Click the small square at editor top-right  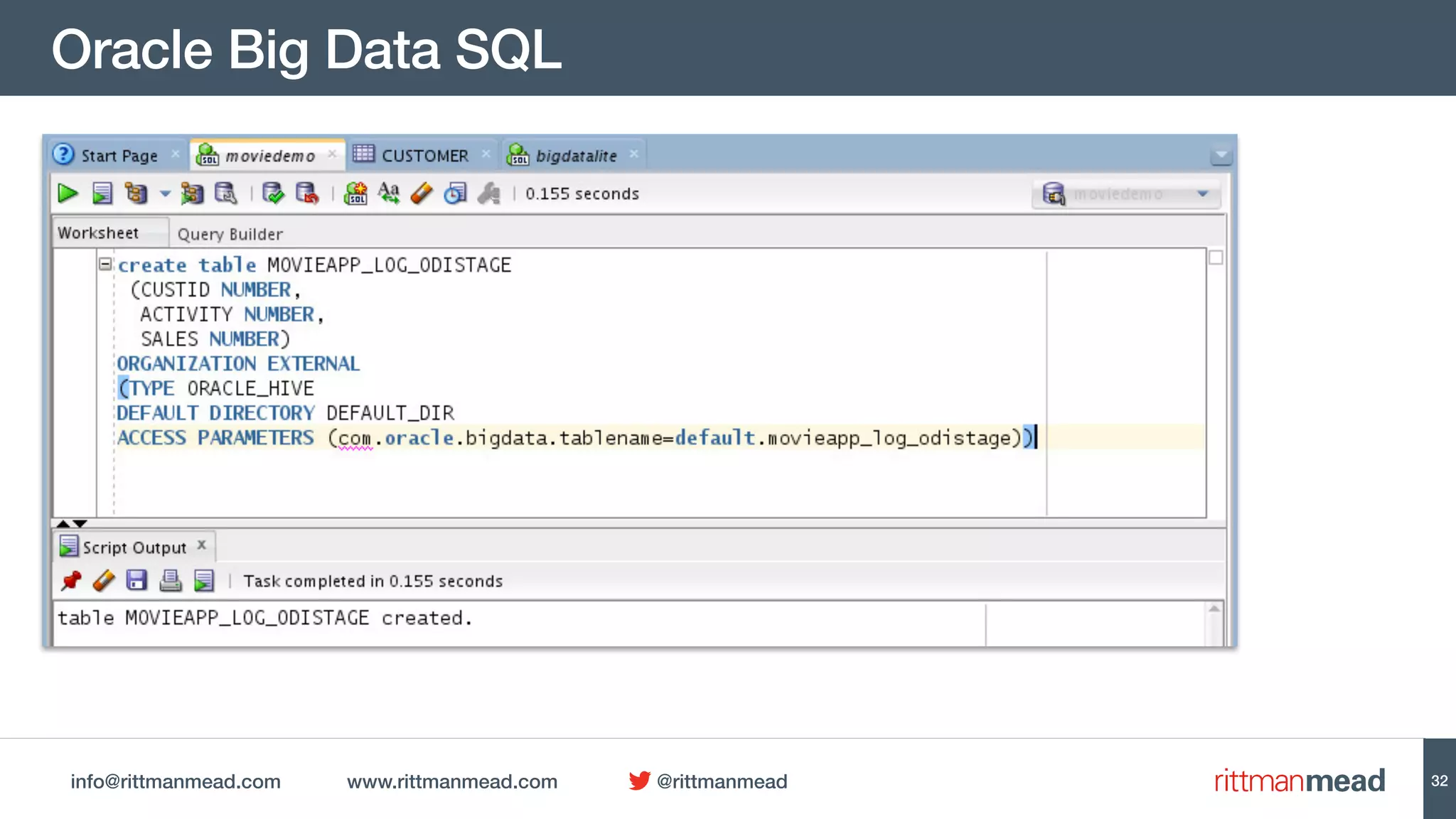(x=1216, y=257)
